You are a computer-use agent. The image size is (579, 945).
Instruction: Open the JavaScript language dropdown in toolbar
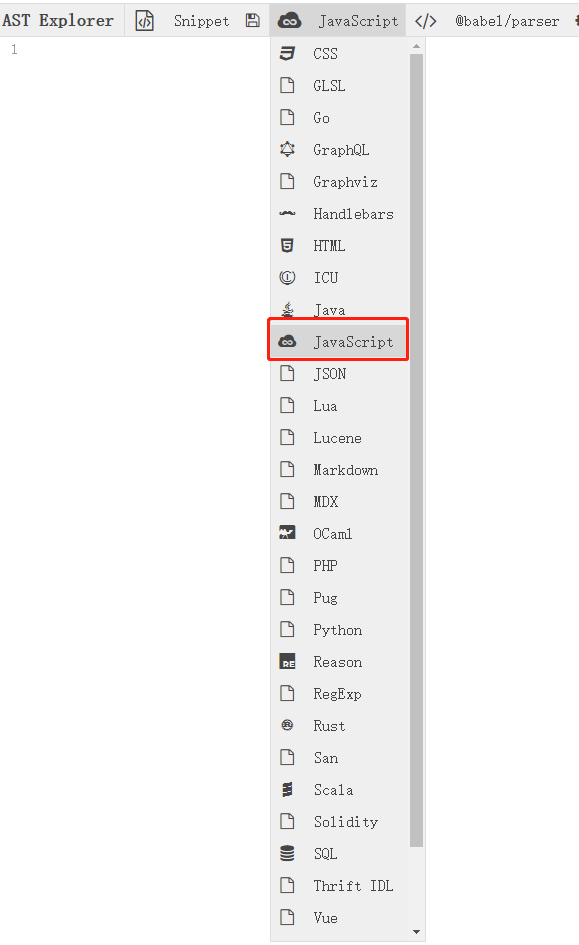(338, 20)
